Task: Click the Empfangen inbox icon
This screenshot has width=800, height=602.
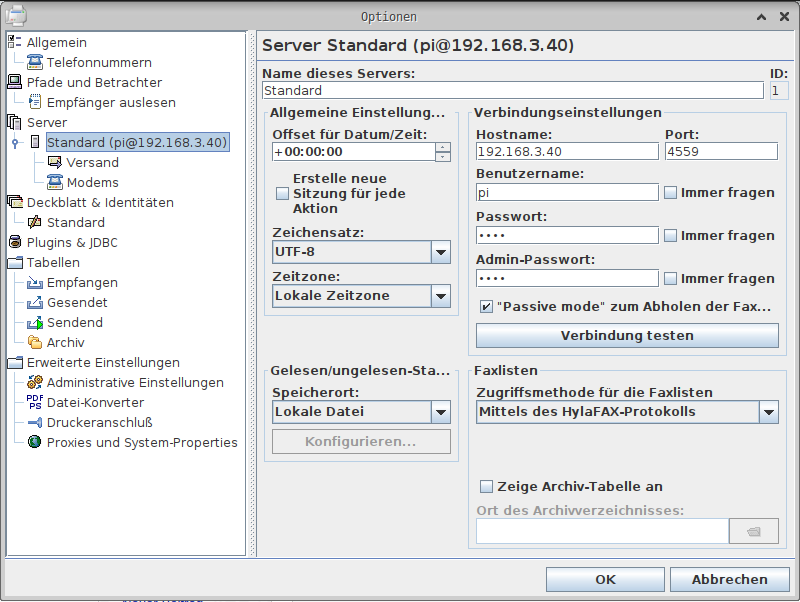Action: pos(35,282)
